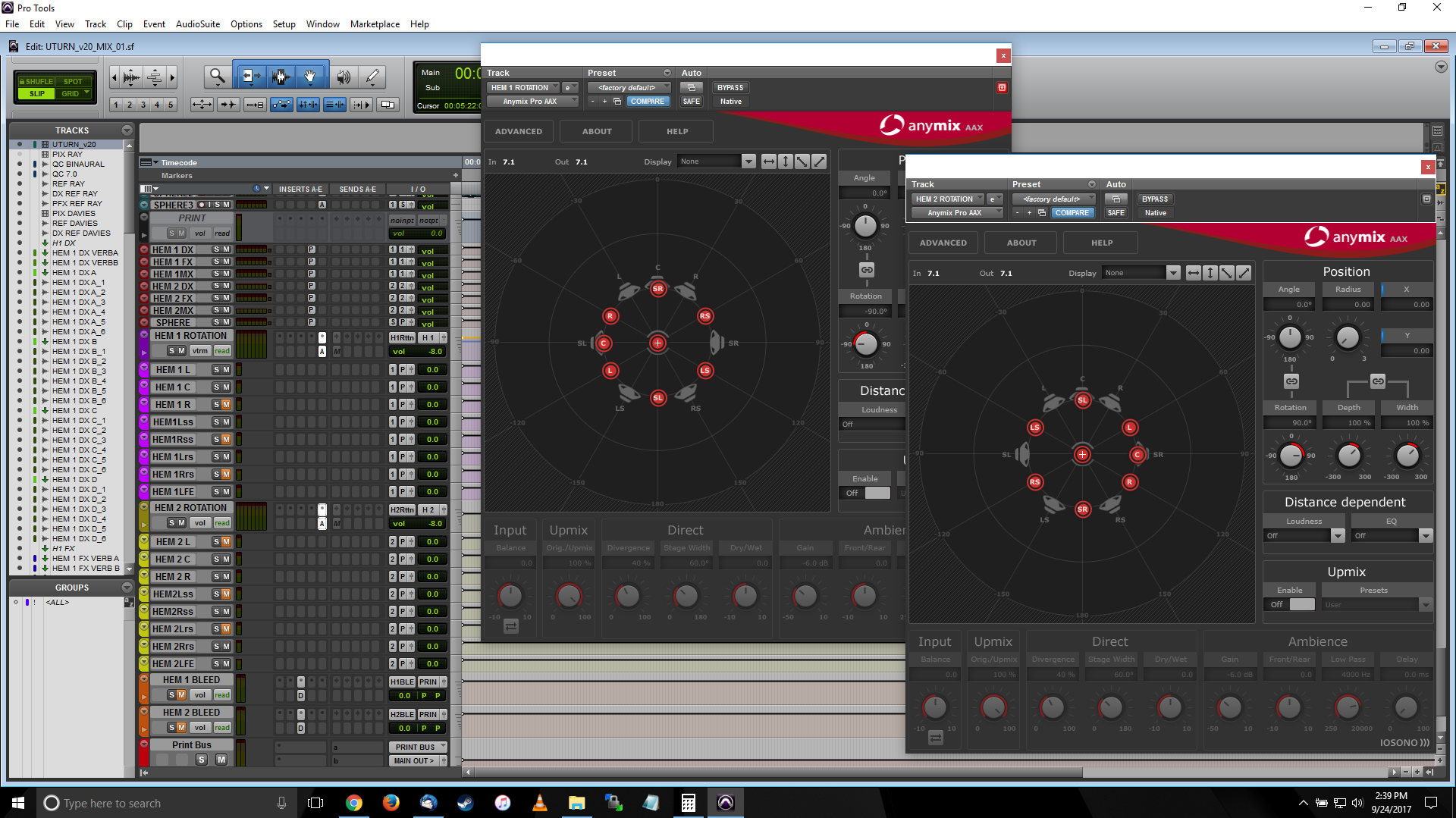The height and width of the screenshot is (818, 1456).
Task: Click the grey target button in HEM 2 plugin header
Action: click(x=1426, y=199)
